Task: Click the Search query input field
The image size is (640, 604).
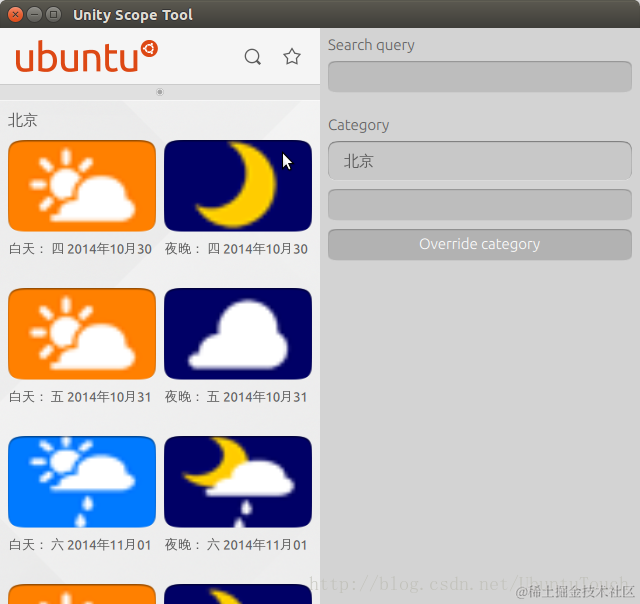Action: 480,77
